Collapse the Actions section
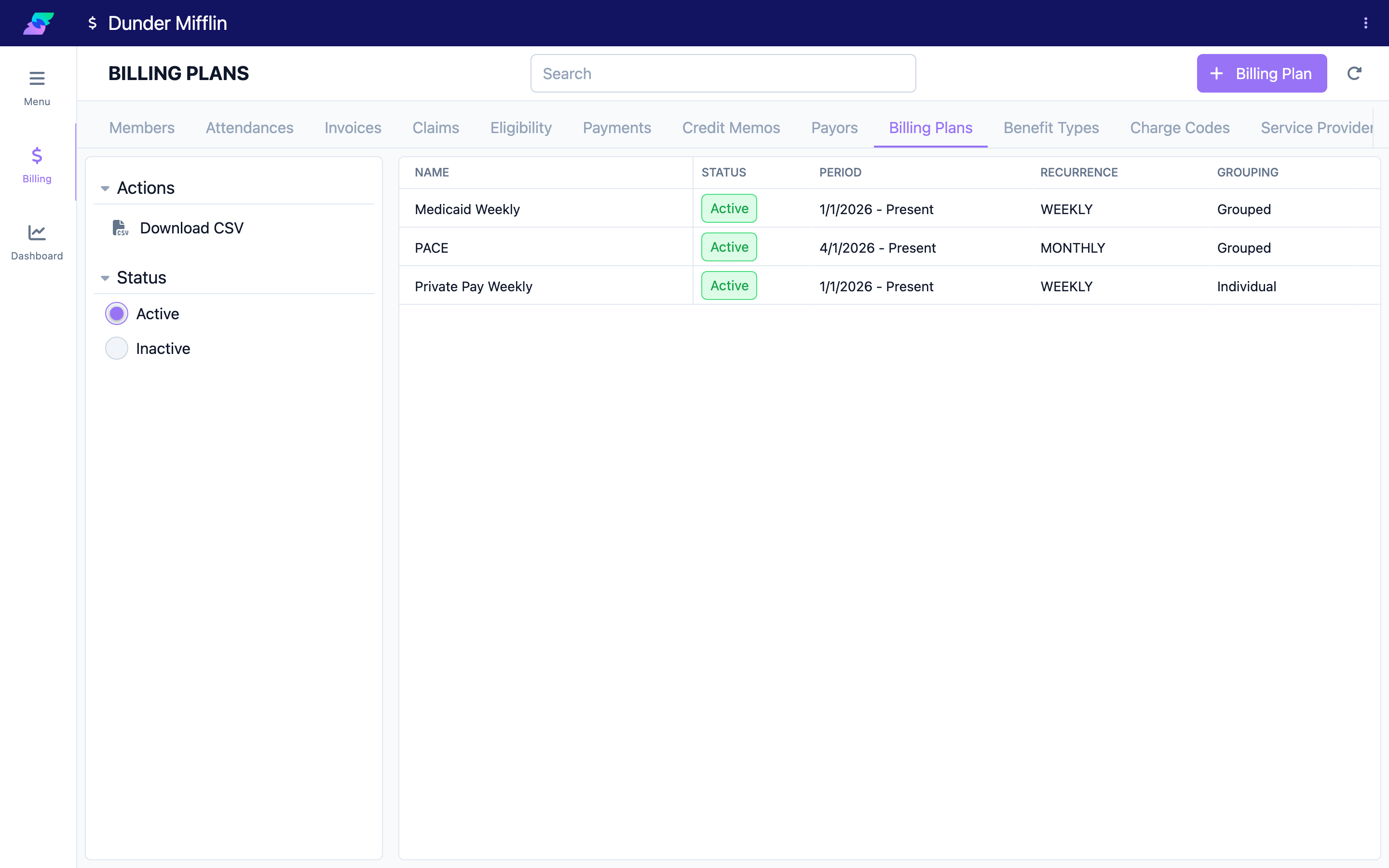 tap(105, 188)
